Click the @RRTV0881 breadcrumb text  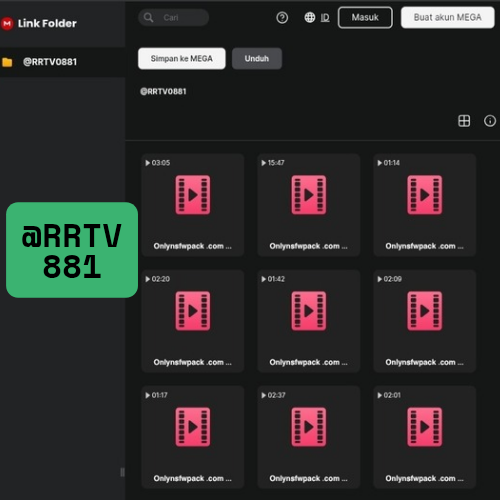click(x=163, y=91)
